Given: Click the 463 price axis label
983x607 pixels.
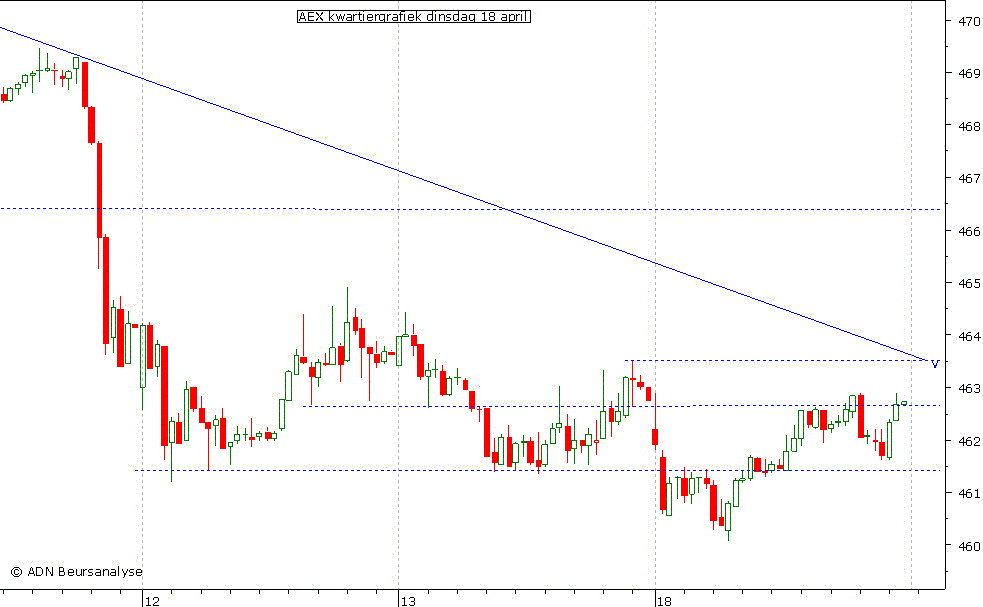Looking at the screenshot, I should click(969, 389).
